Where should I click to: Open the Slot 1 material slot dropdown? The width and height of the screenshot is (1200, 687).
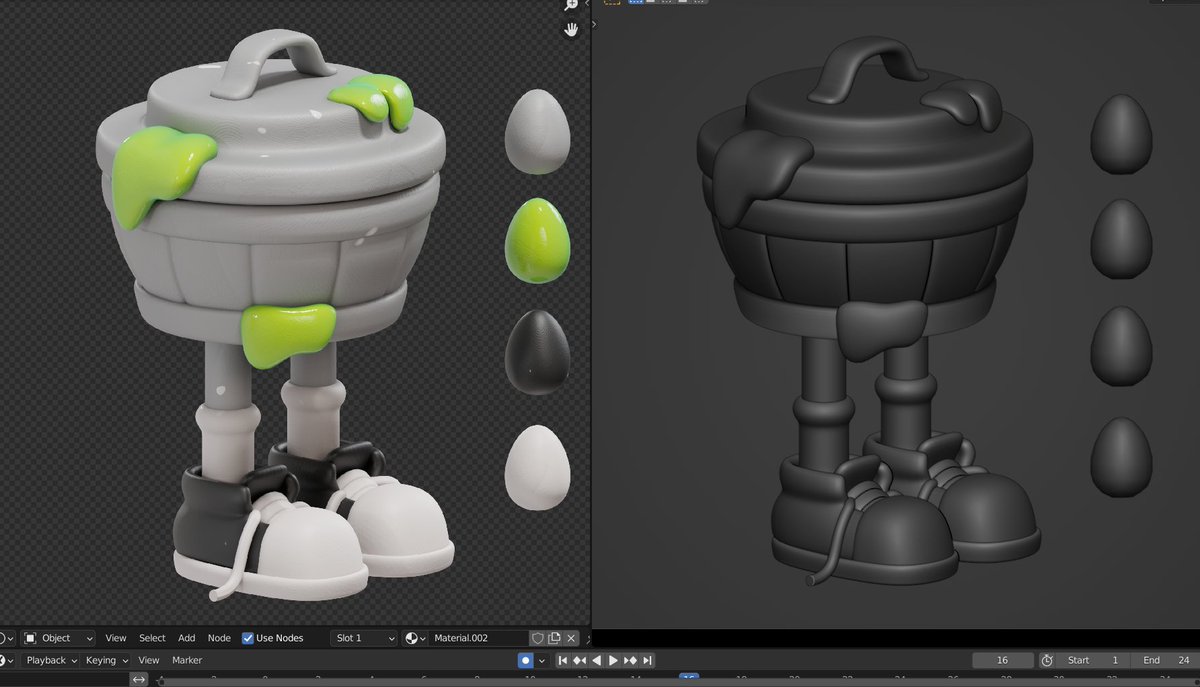364,638
